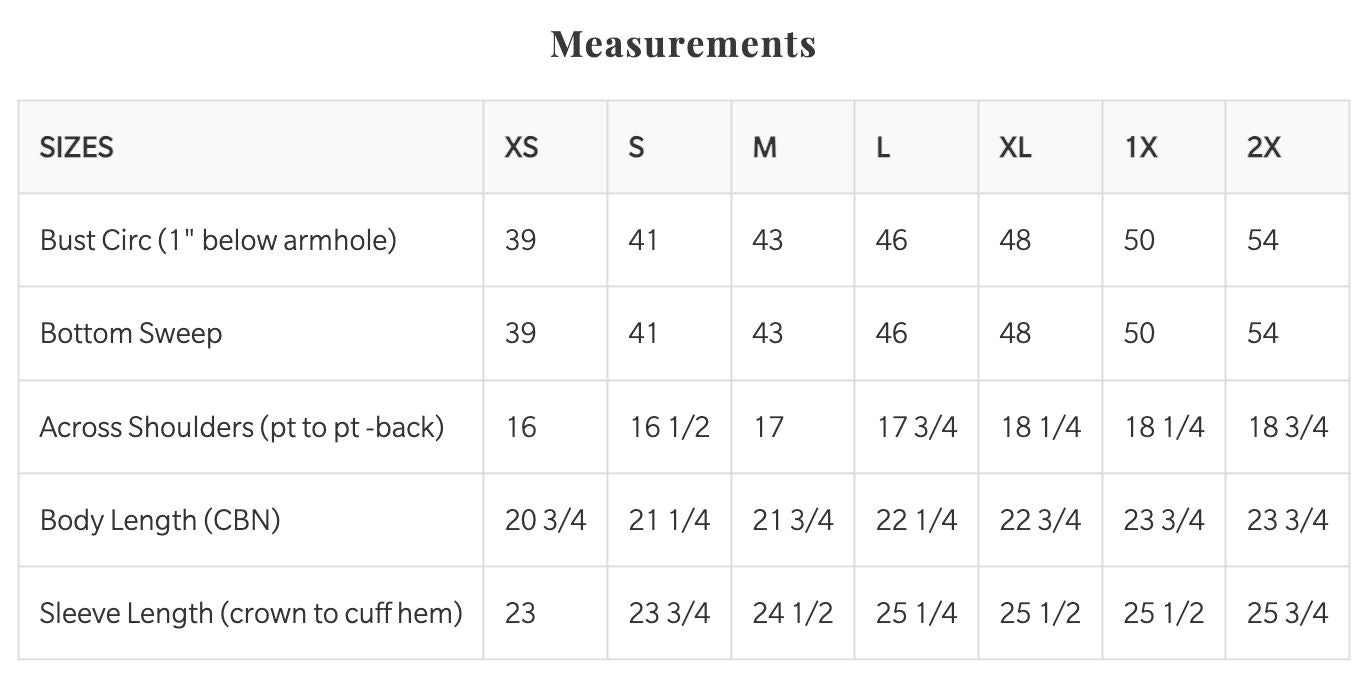
Task: Select the Bottom Sweep row label
Action: 131,333
